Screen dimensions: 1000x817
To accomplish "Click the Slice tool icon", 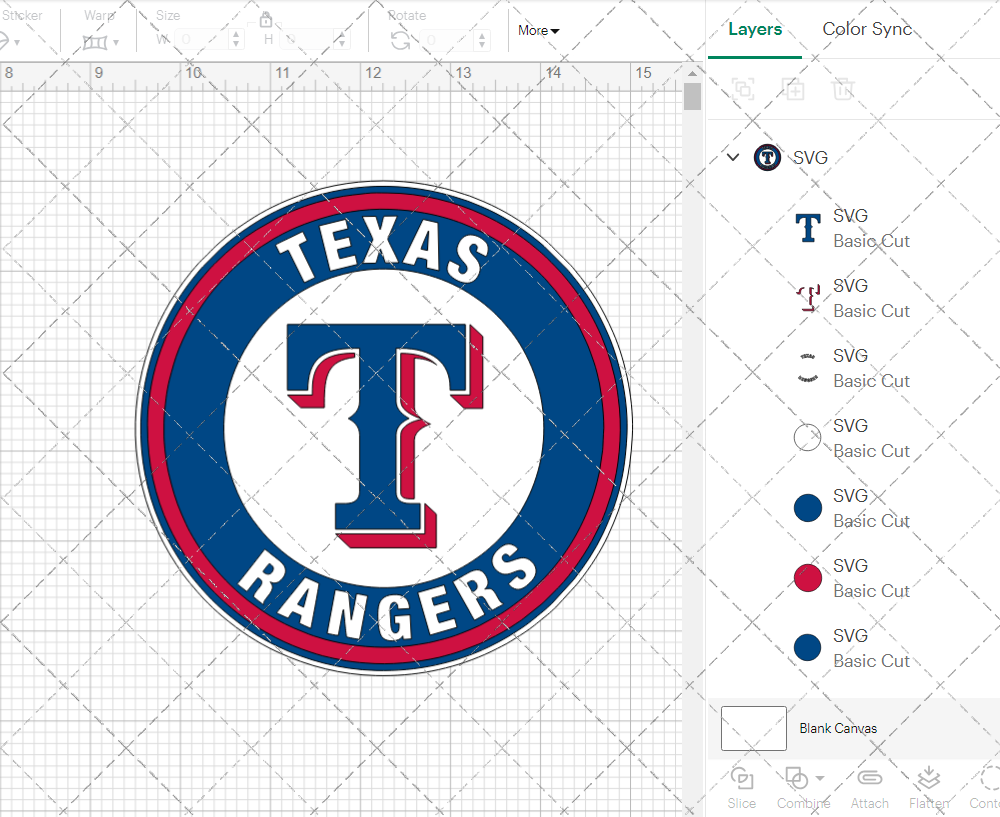I will [741, 778].
